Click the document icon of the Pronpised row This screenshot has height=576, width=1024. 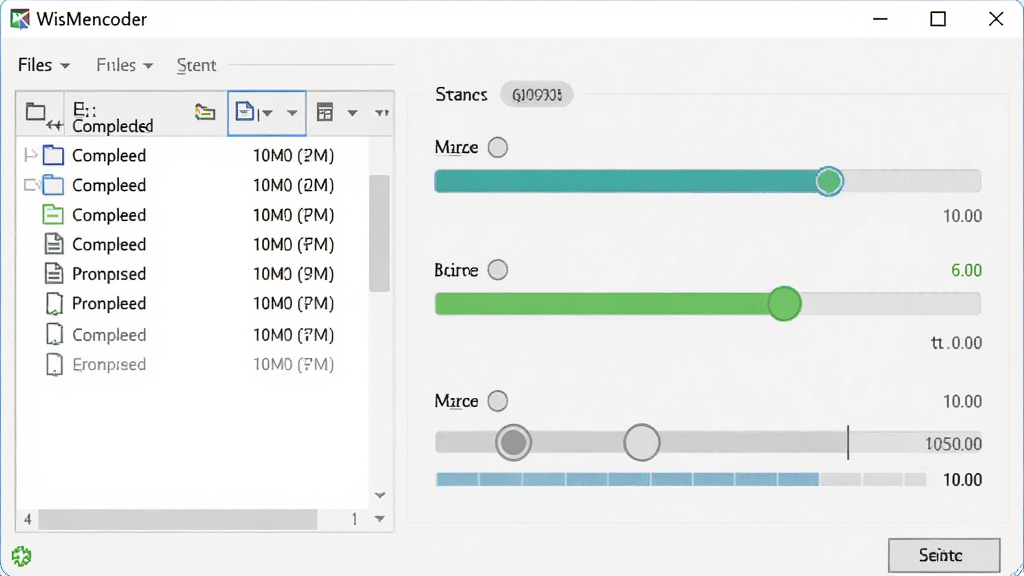click(54, 274)
